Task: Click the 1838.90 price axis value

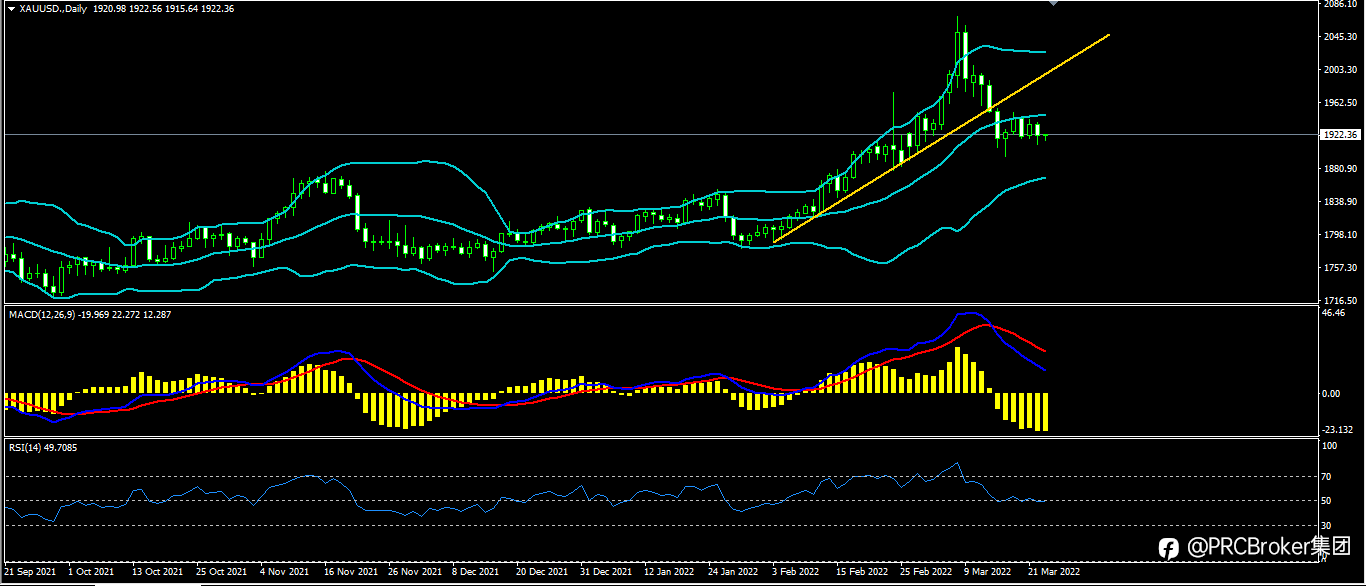Action: 1338,202
